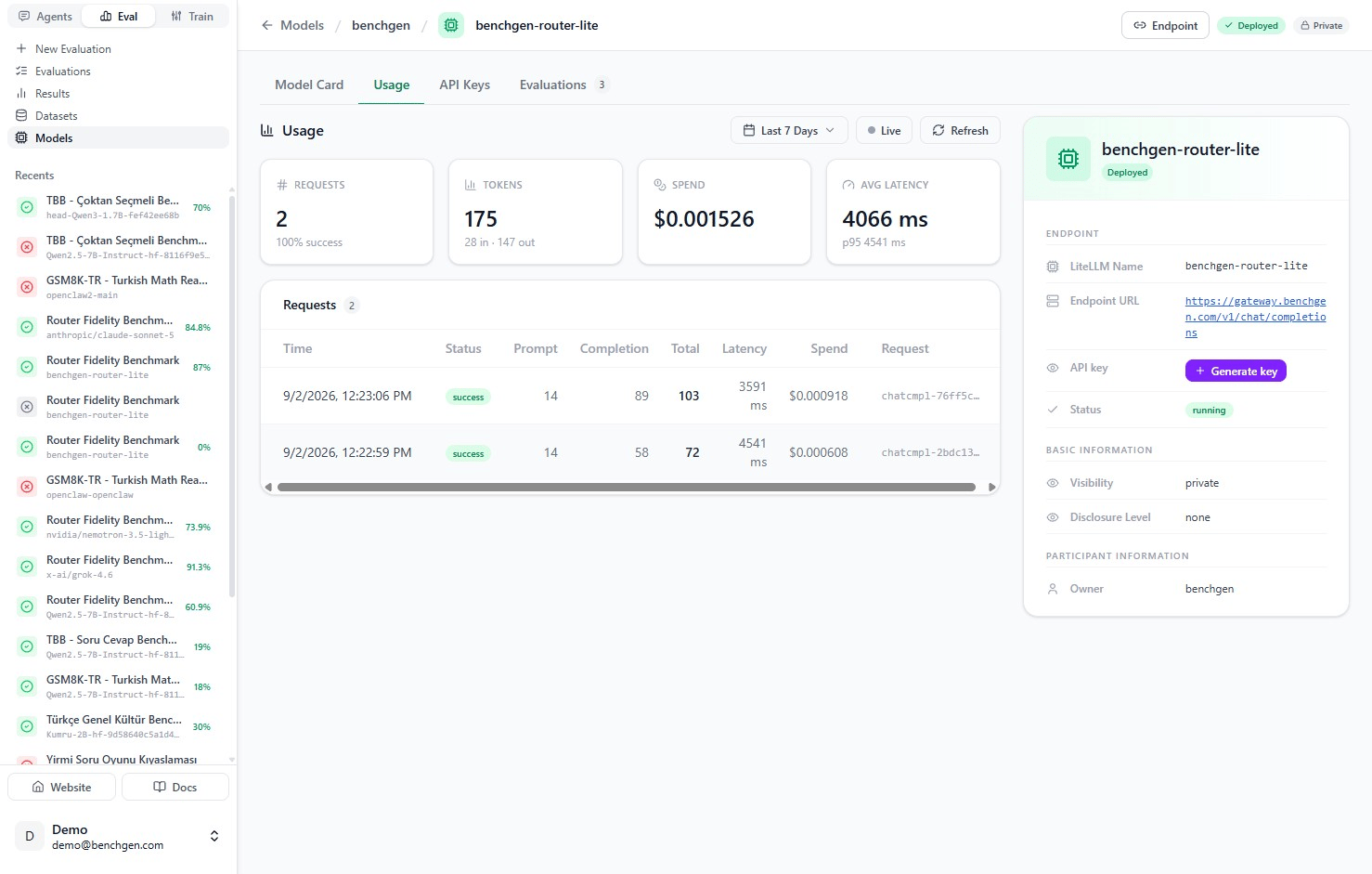
Task: Select the Eval mode tab
Action: 119,17
